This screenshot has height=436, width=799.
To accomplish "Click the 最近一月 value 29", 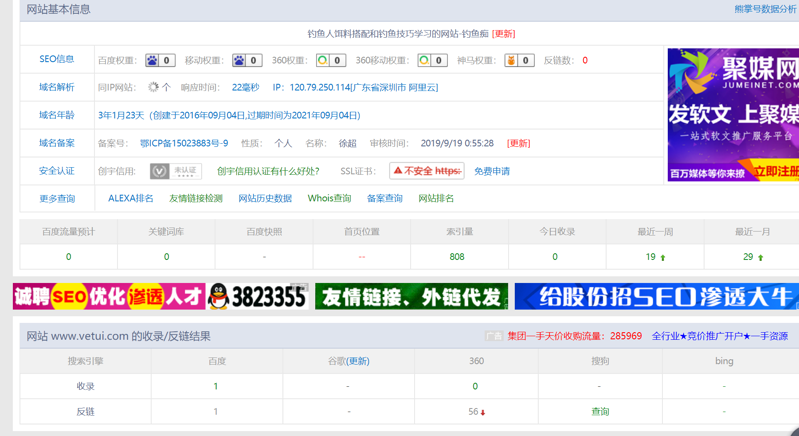I will click(748, 257).
